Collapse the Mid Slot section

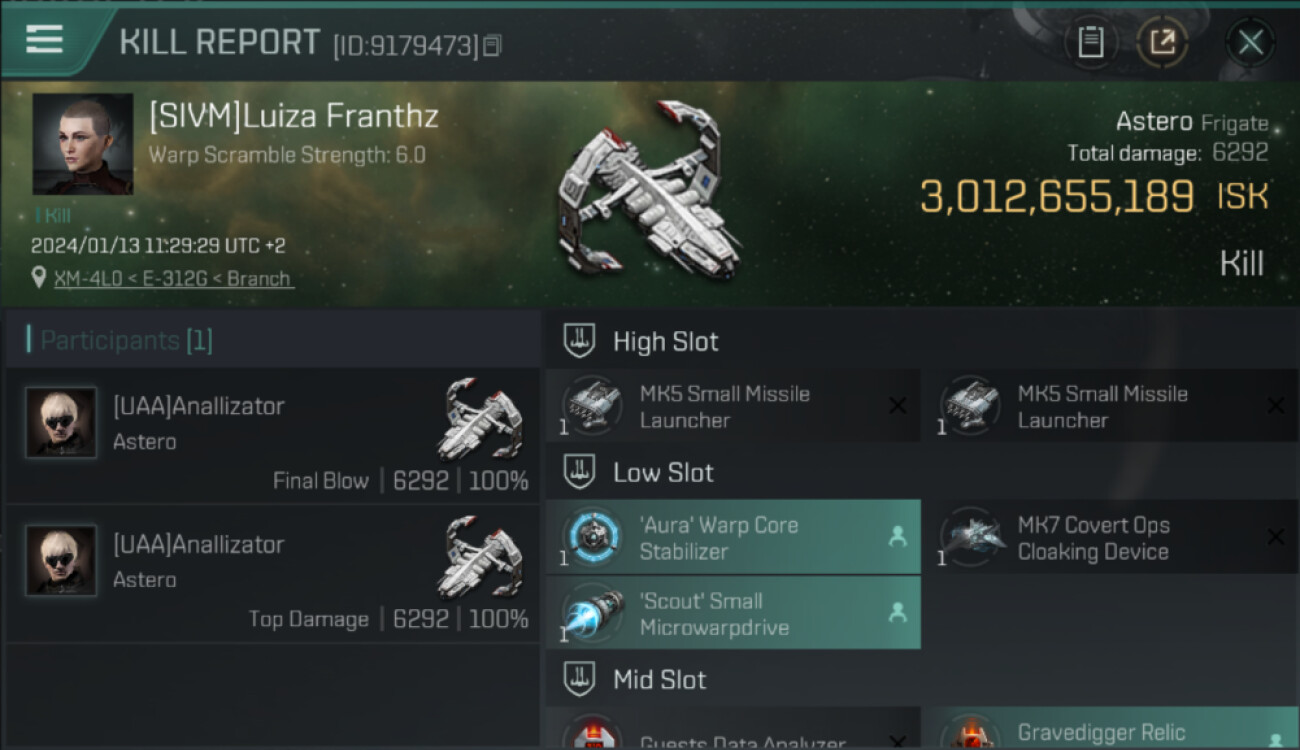(580, 680)
